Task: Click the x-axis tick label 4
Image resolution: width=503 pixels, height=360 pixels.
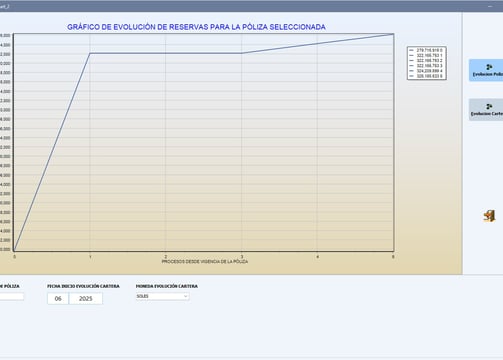Action: pyautogui.click(x=318, y=257)
